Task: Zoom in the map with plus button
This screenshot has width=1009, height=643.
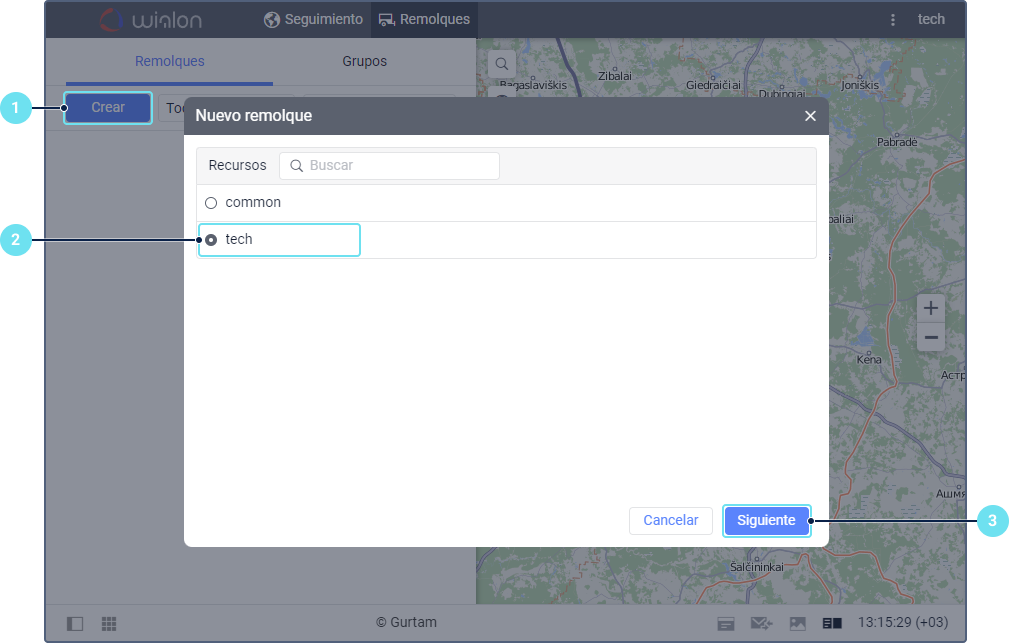Action: [x=930, y=308]
